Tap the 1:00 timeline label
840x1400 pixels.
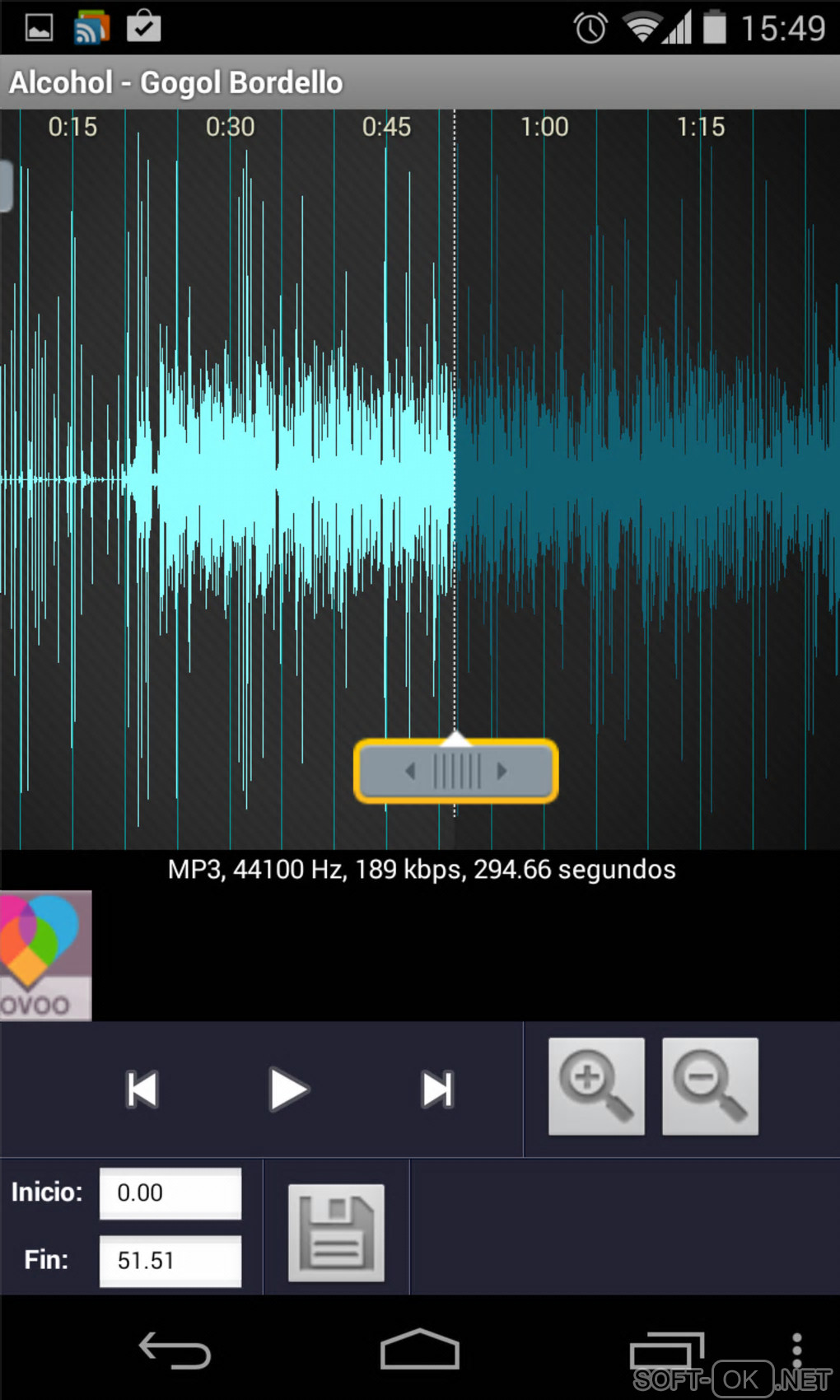[x=544, y=127]
